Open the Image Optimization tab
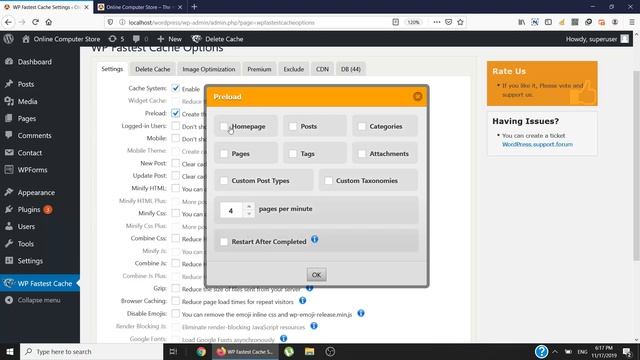The image size is (640, 360). pyautogui.click(x=209, y=69)
